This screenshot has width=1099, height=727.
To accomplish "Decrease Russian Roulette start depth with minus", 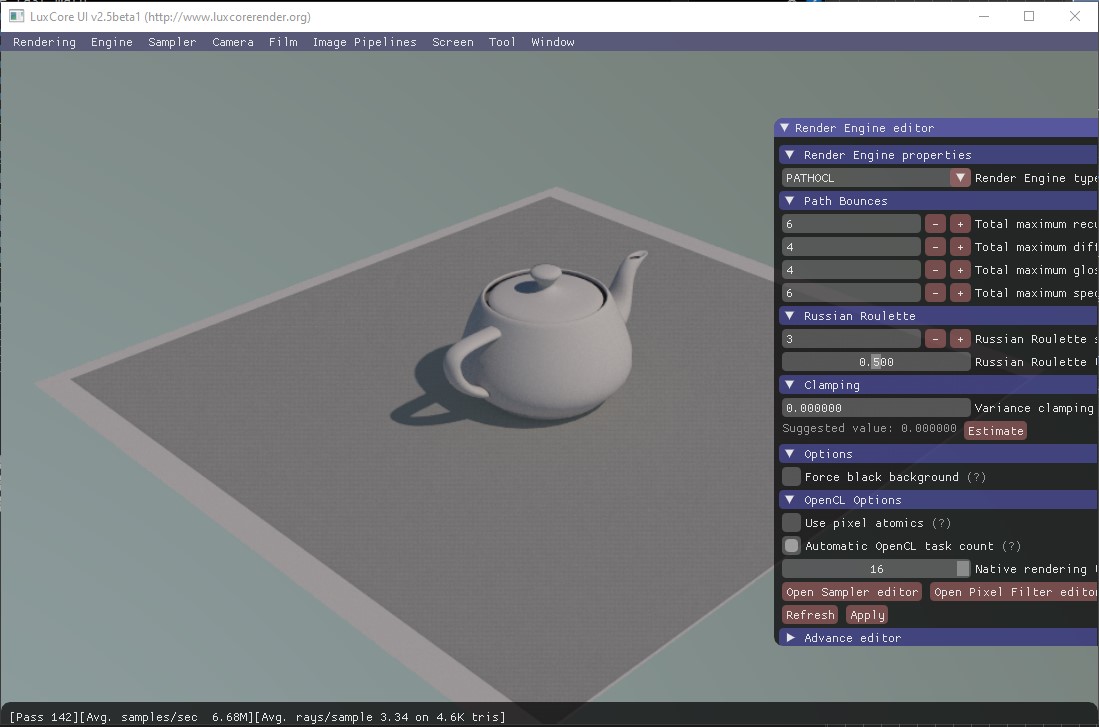I will [935, 339].
